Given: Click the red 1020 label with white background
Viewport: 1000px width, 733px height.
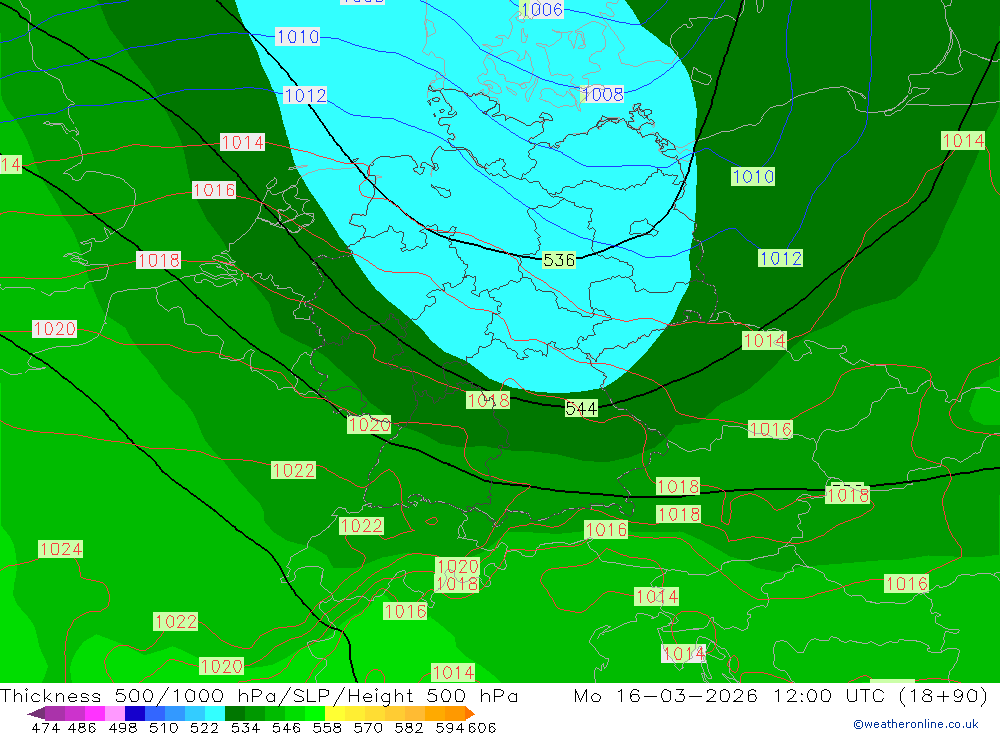Looking at the screenshot, I should click(55, 329).
